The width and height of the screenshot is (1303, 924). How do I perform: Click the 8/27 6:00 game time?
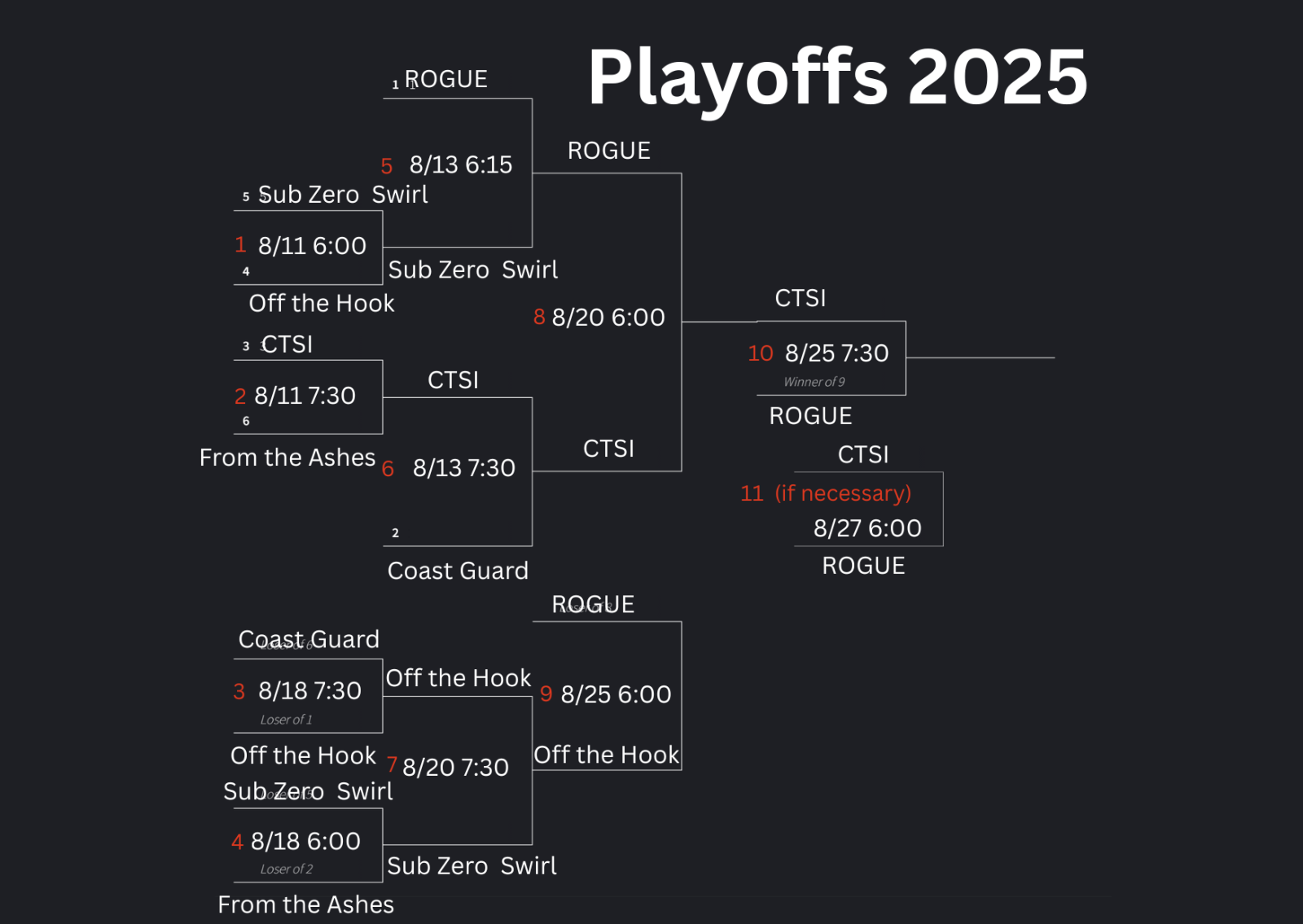(x=867, y=528)
